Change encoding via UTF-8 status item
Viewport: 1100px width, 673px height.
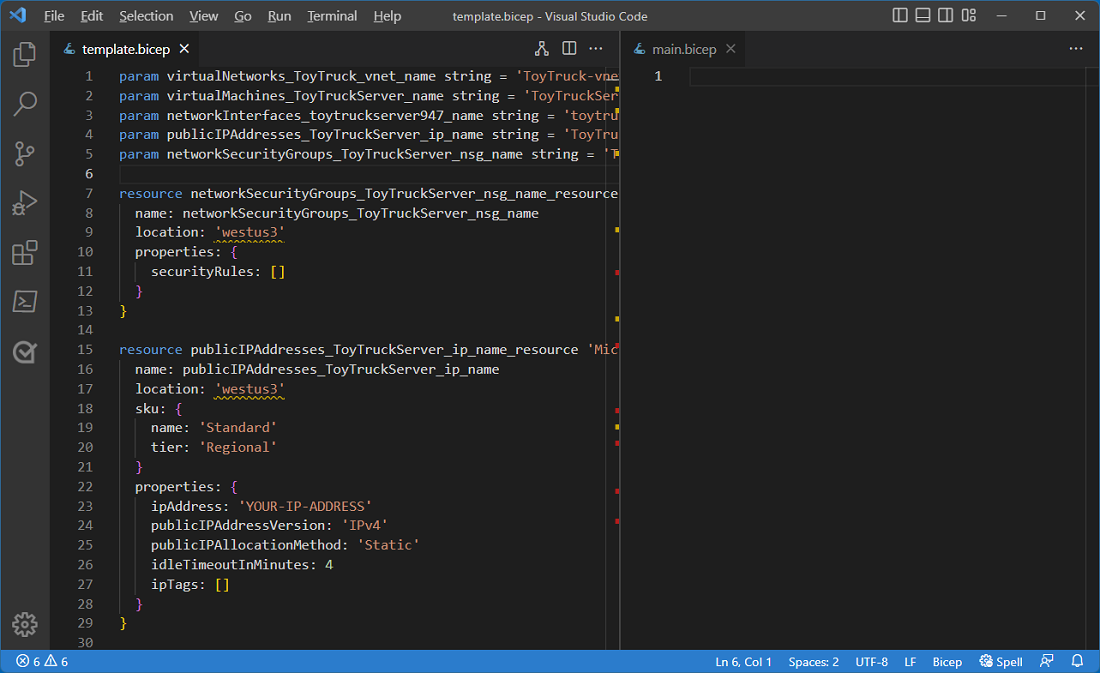pos(871,661)
